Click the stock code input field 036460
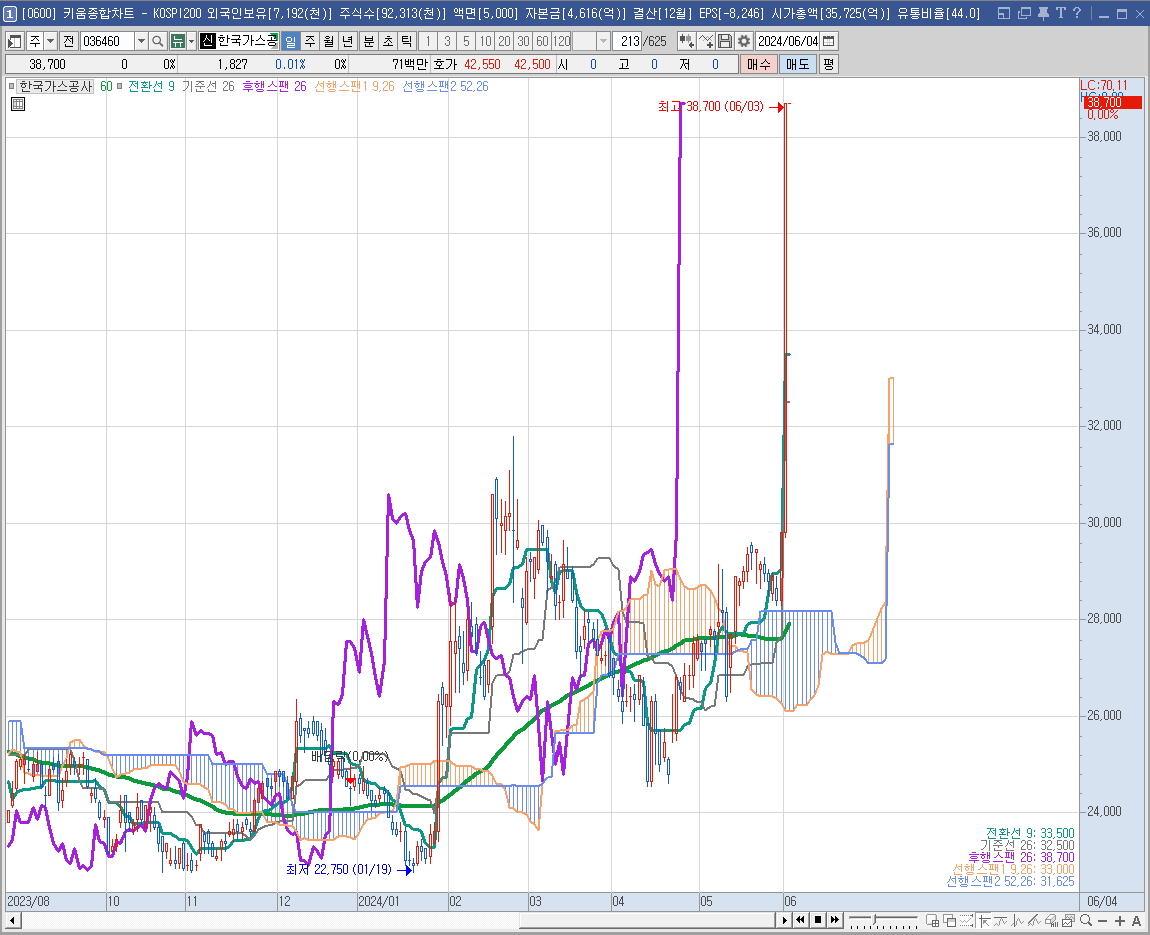The image size is (1150, 935). tap(107, 41)
